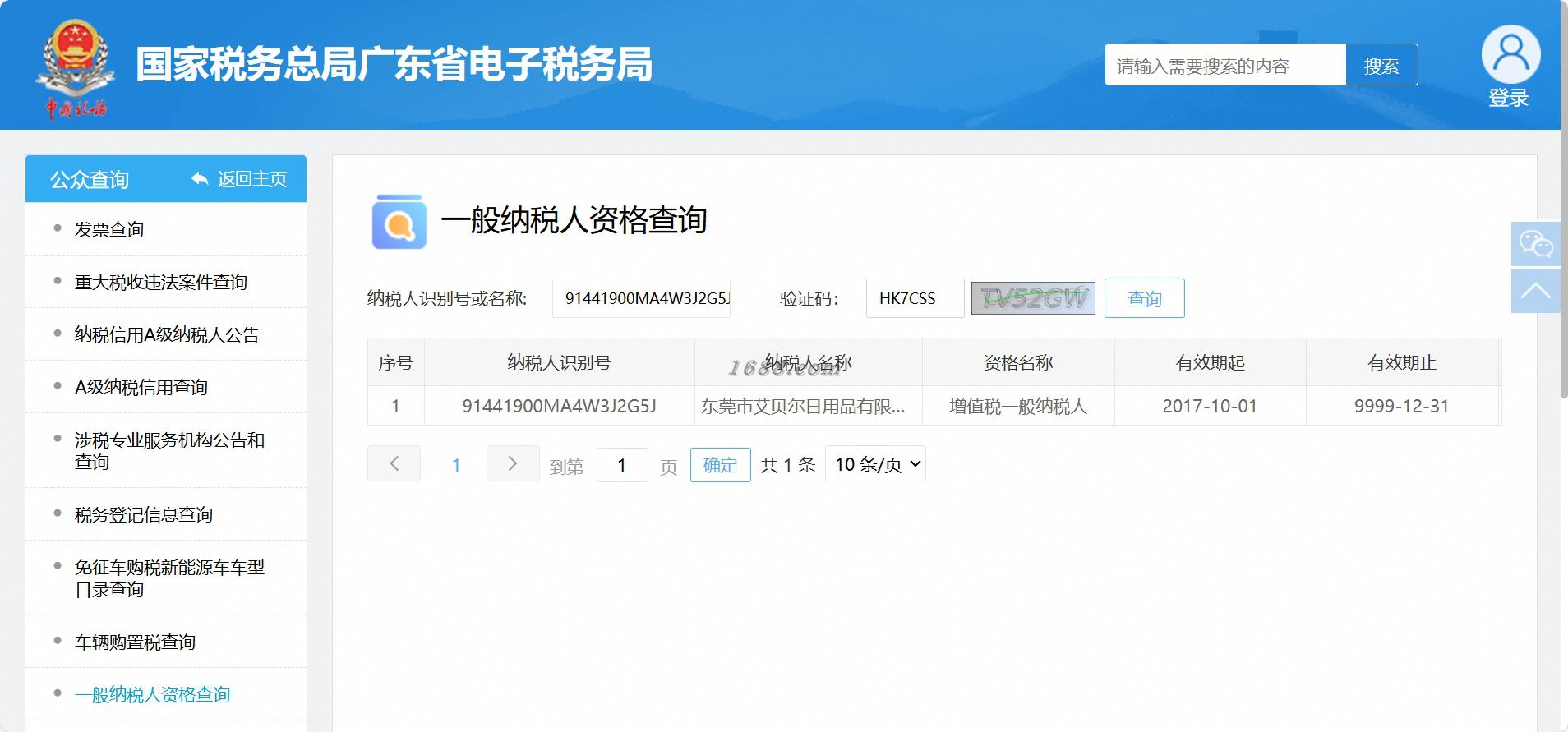The width and height of the screenshot is (1568, 732).
Task: Click the 验证码 captcha input field
Action: pos(915,298)
